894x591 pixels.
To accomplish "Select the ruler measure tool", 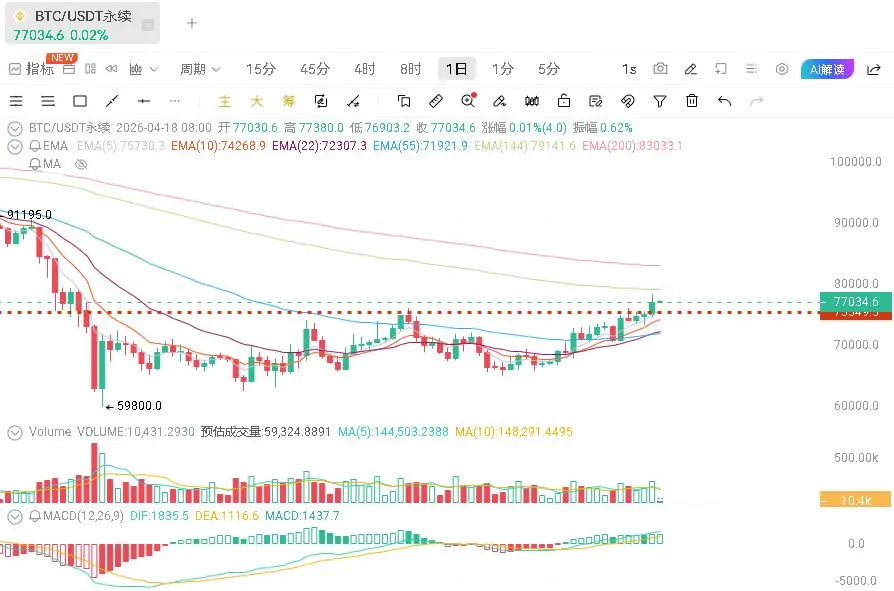I will point(436,101).
